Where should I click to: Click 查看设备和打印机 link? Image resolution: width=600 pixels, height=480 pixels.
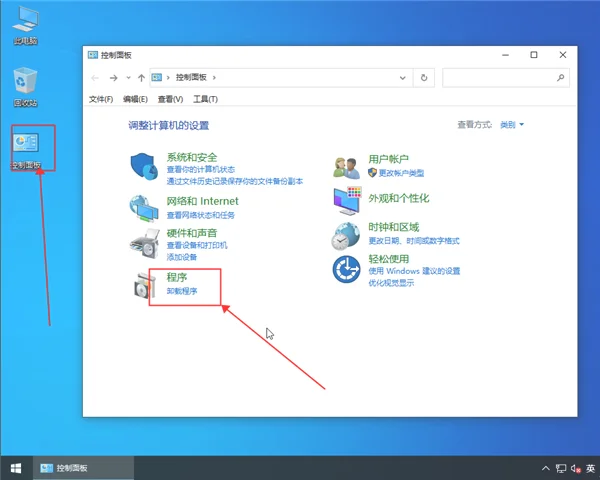pos(197,245)
